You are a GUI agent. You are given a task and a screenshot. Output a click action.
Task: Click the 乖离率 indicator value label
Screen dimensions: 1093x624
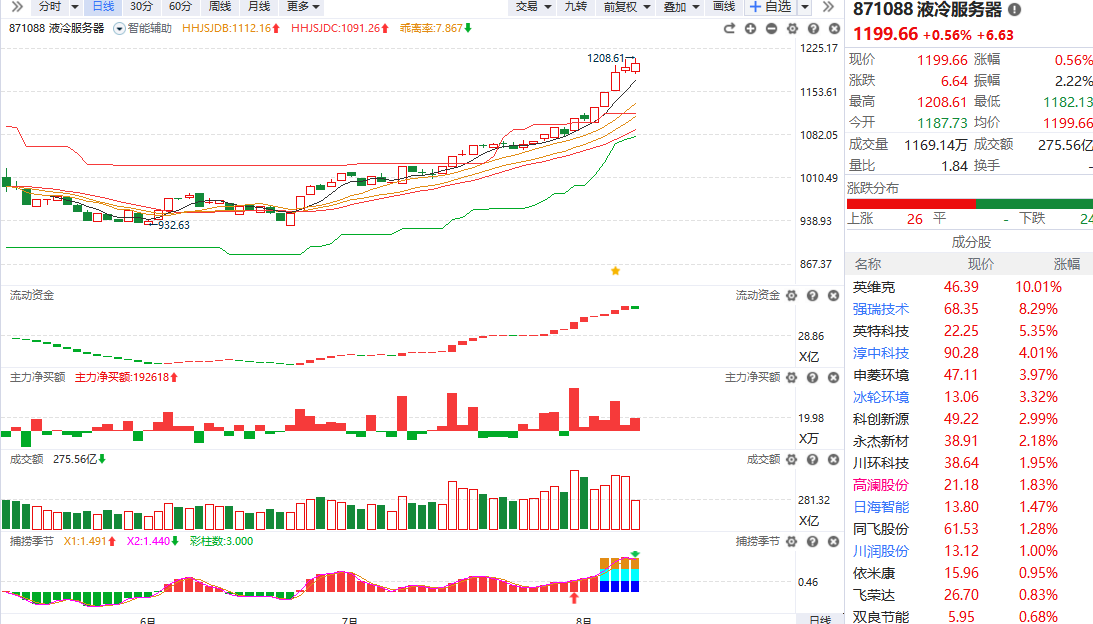[436, 29]
